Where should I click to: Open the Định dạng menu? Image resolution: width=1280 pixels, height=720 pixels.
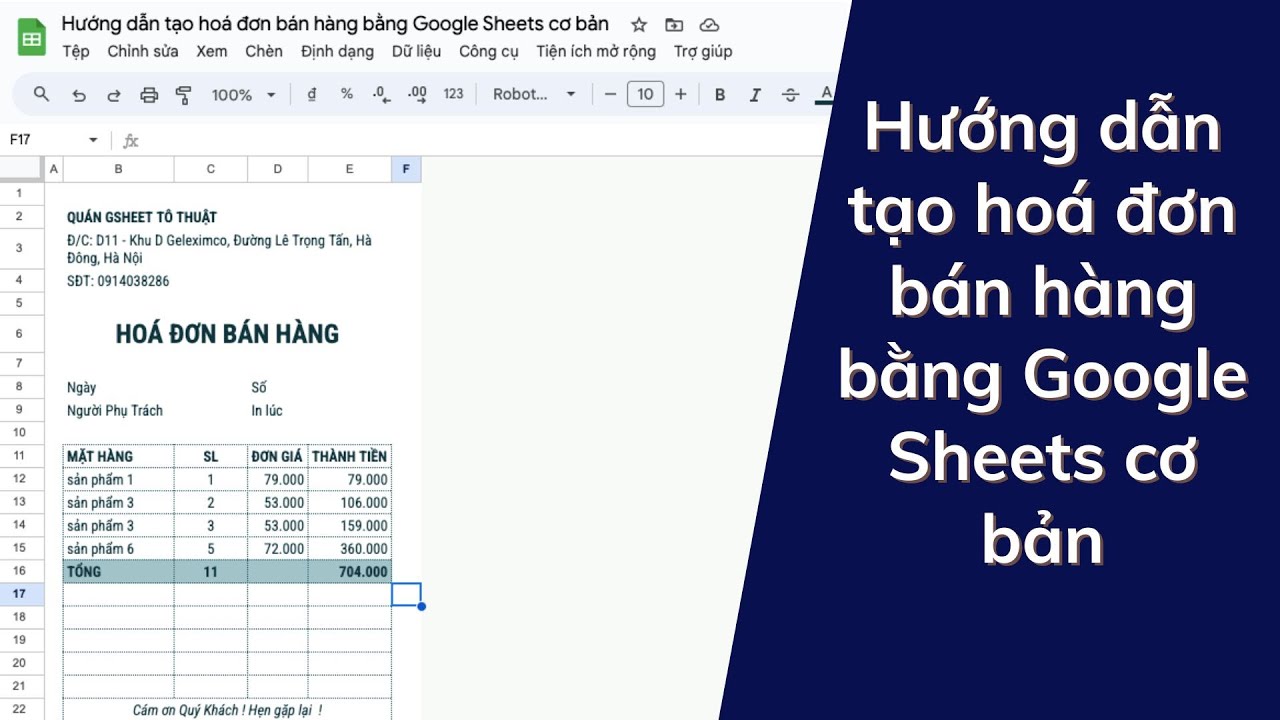coord(337,51)
